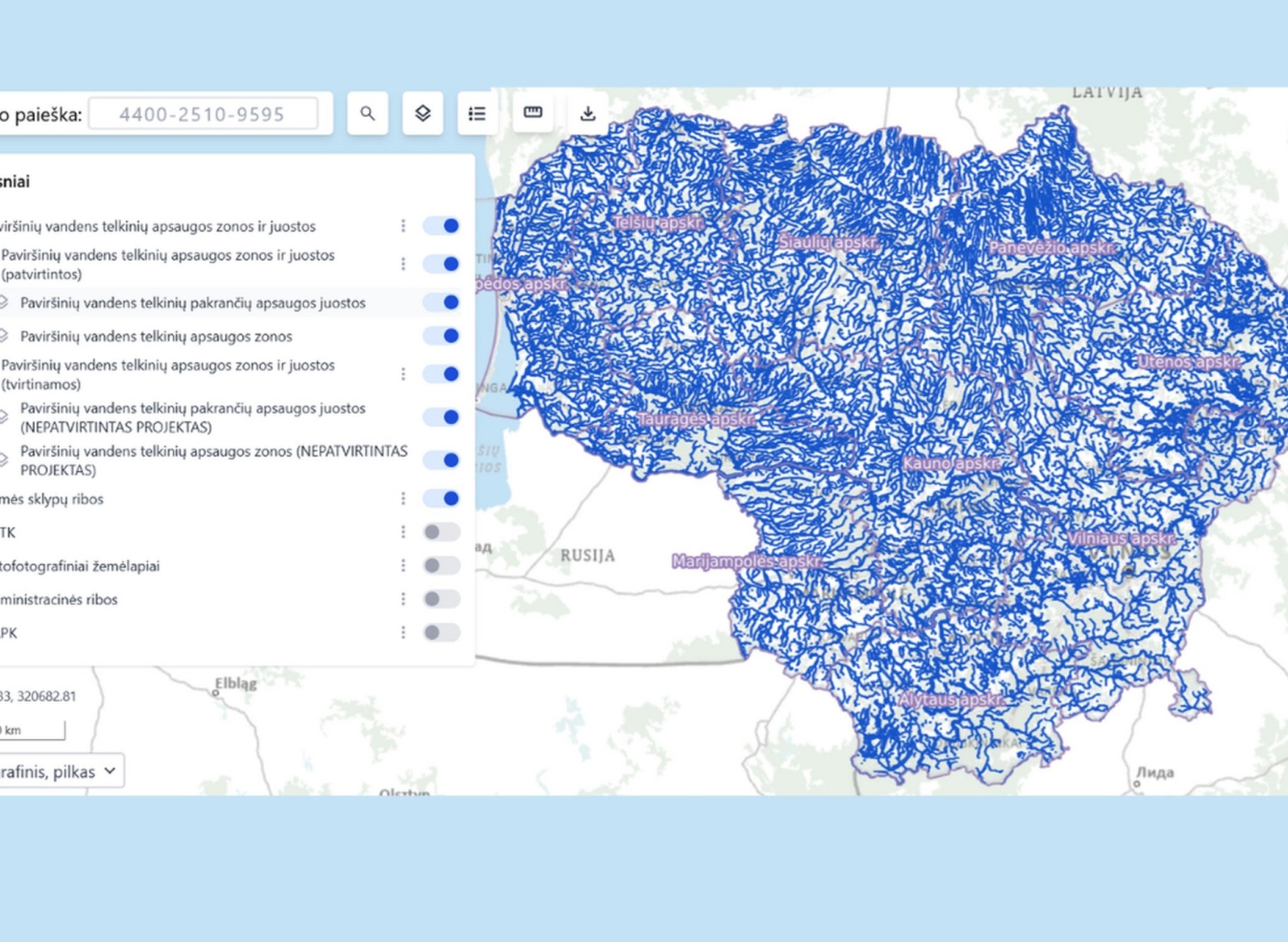This screenshot has width=1288, height=942.
Task: Open the map layers stack icon
Action: click(422, 113)
